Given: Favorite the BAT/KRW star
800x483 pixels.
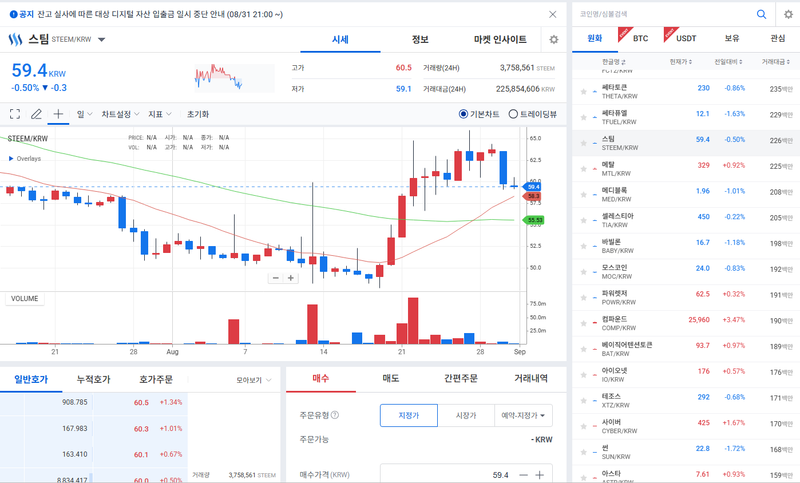Looking at the screenshot, I should [x=583, y=349].
